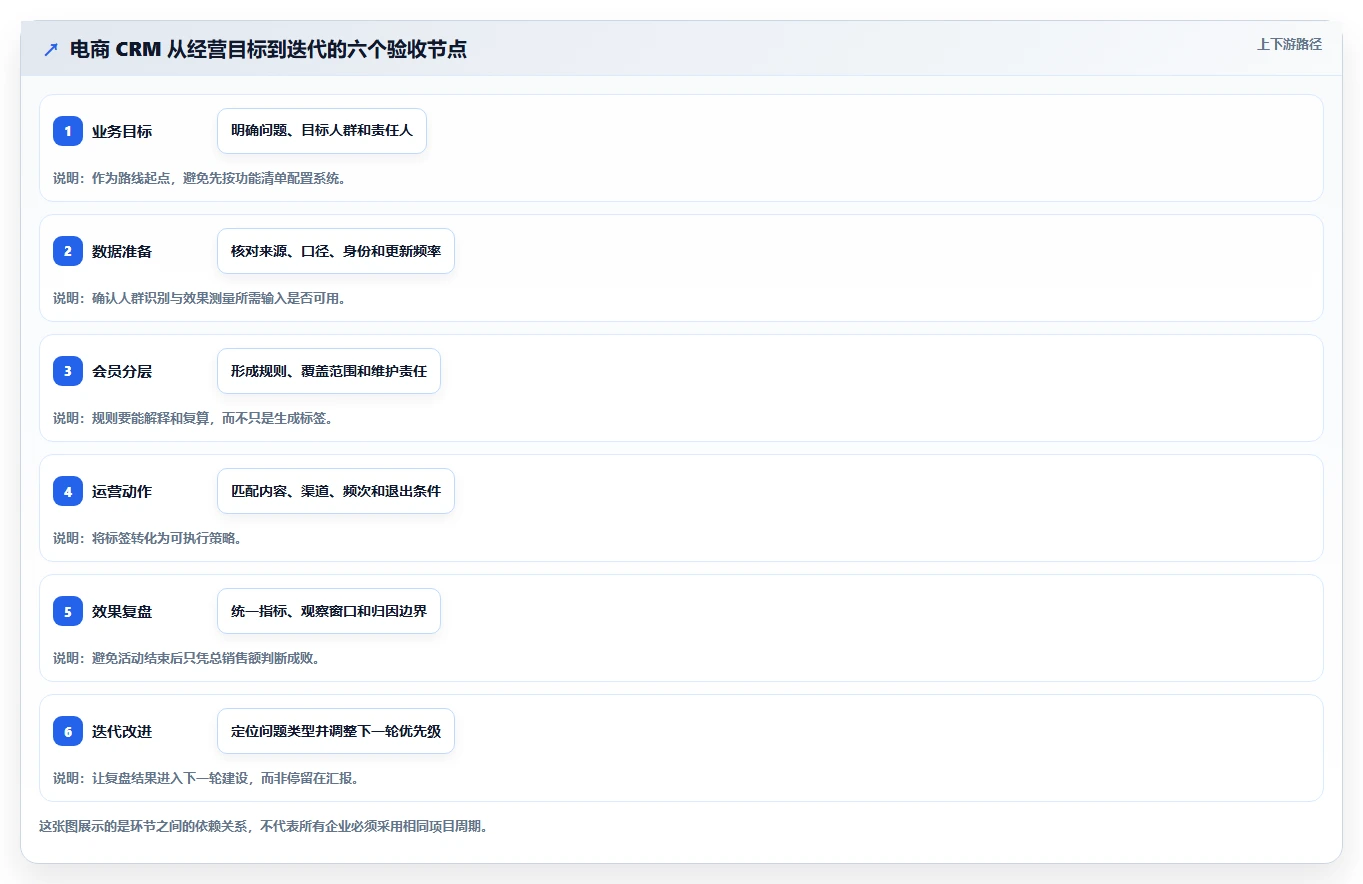Screen dimensions: 1363x884
Task: Click the step 2 number badge
Action: coord(68,251)
